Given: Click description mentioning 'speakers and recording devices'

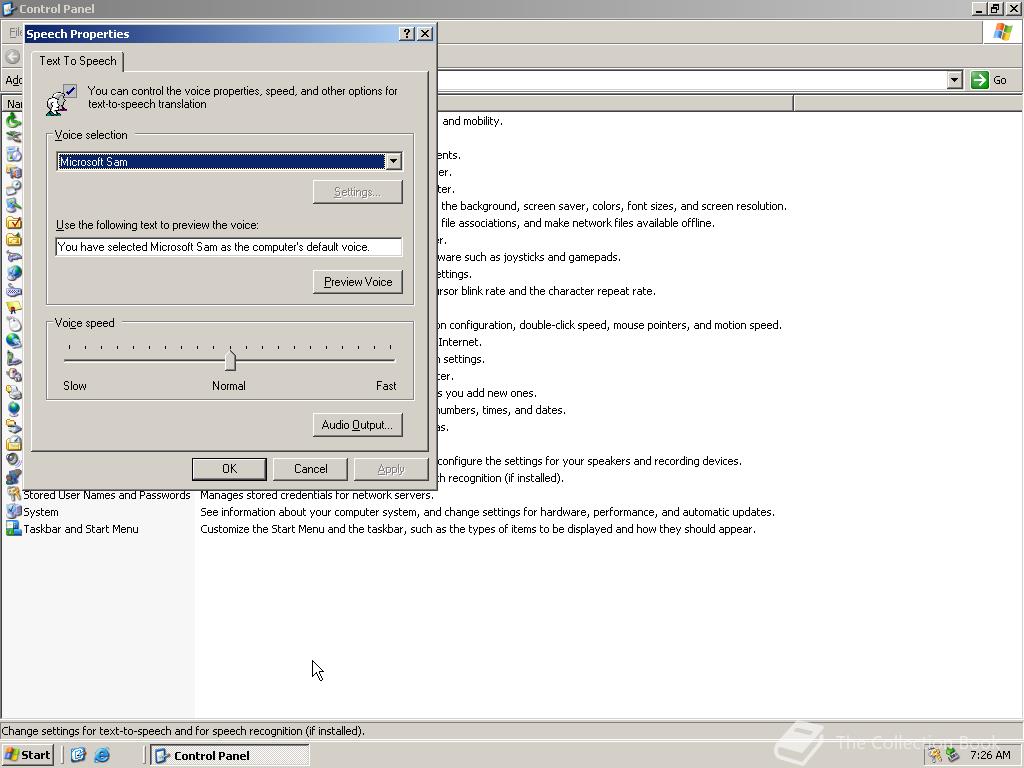Looking at the screenshot, I should pyautogui.click(x=590, y=461).
